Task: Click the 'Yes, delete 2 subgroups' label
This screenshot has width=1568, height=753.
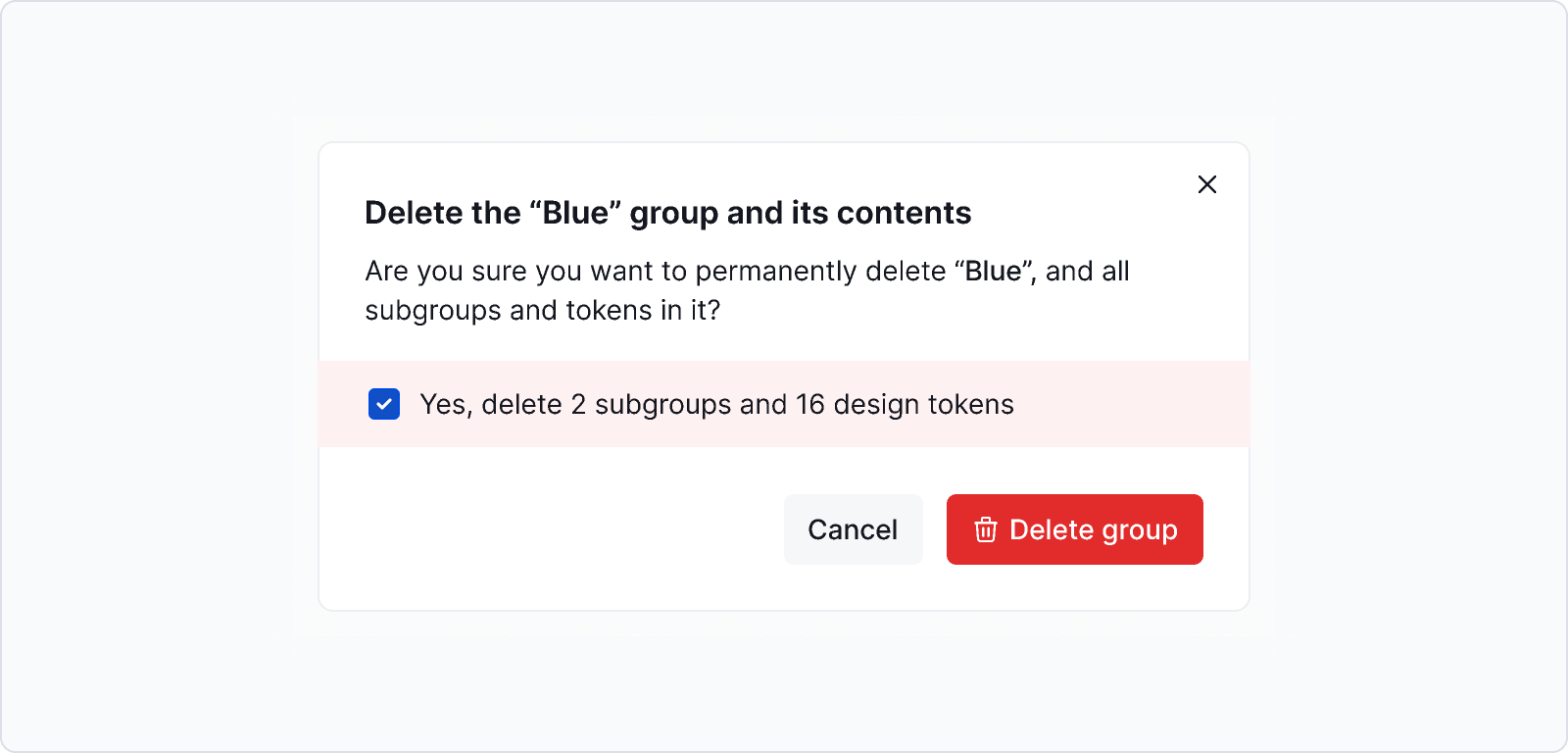Action: point(716,404)
